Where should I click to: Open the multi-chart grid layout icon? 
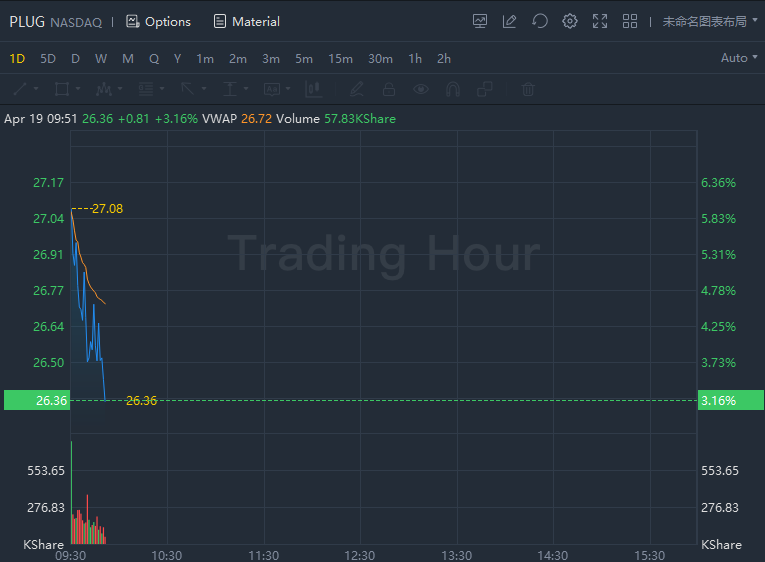coord(630,21)
